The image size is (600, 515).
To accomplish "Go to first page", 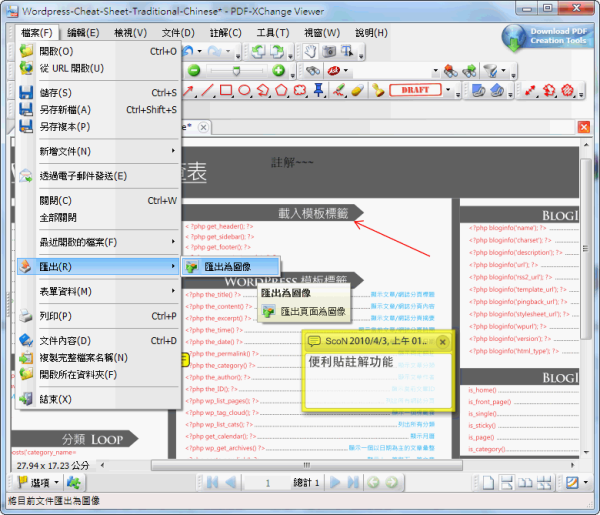I will click(212, 482).
